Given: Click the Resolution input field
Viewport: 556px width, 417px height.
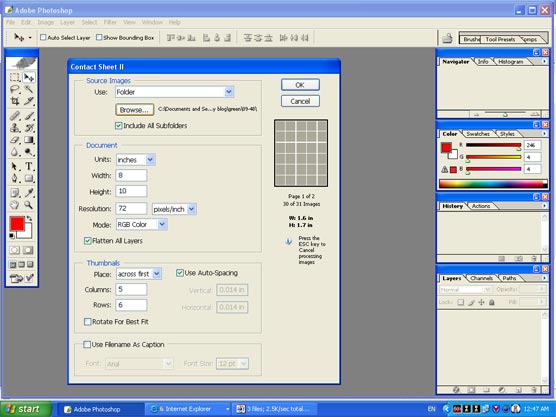Looking at the screenshot, I should pyautogui.click(x=131, y=208).
